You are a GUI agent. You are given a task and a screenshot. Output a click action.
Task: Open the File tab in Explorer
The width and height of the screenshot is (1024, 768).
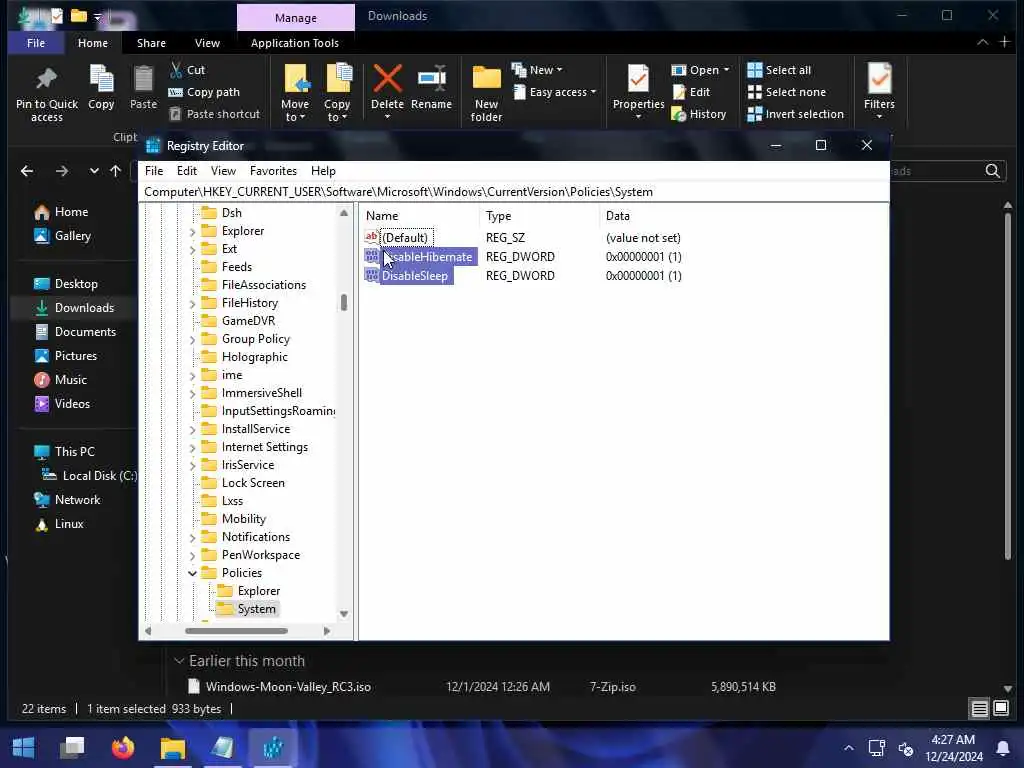36,43
